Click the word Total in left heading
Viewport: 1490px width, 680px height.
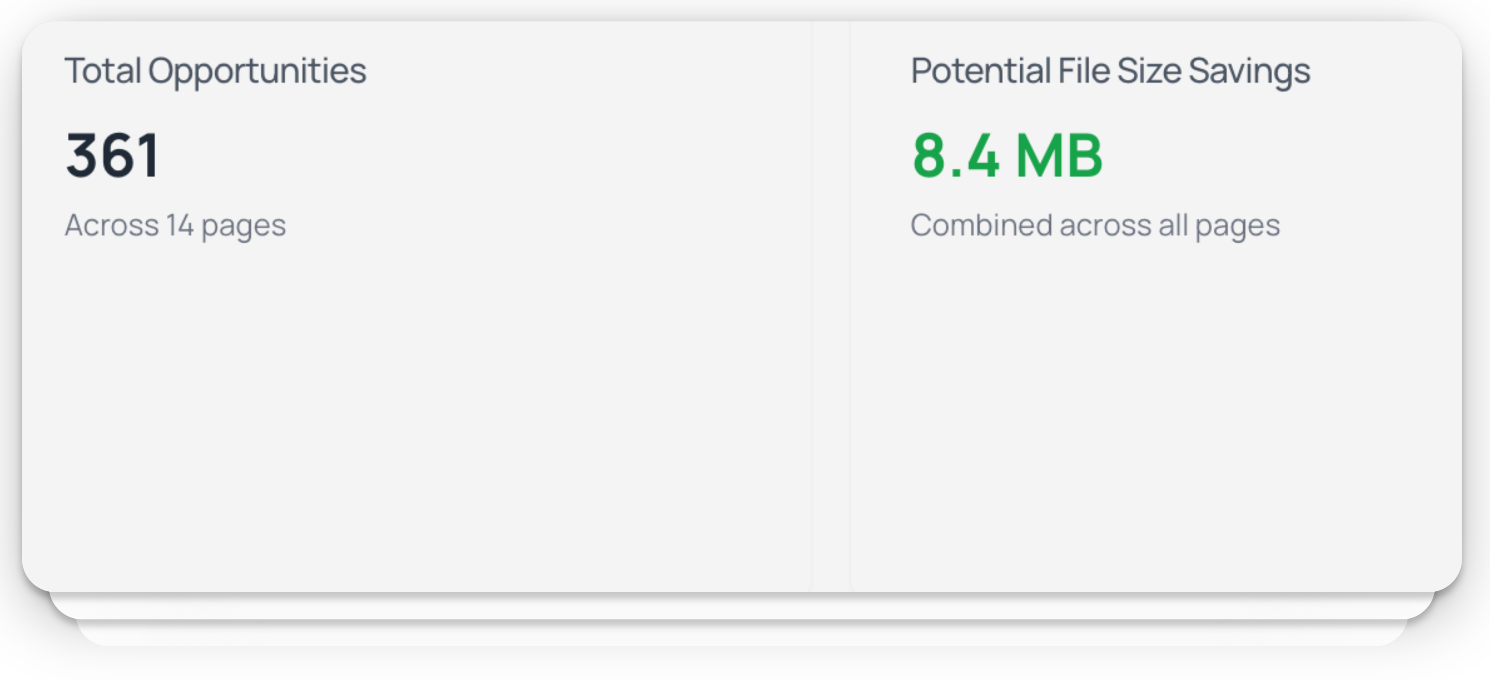(104, 71)
